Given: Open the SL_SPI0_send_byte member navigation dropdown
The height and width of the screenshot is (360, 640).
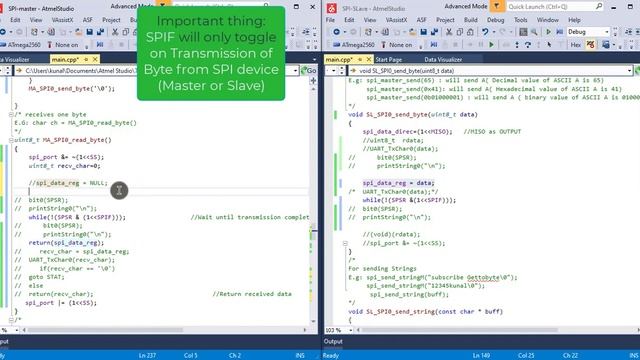Looking at the screenshot, I should pyautogui.click(x=629, y=71).
